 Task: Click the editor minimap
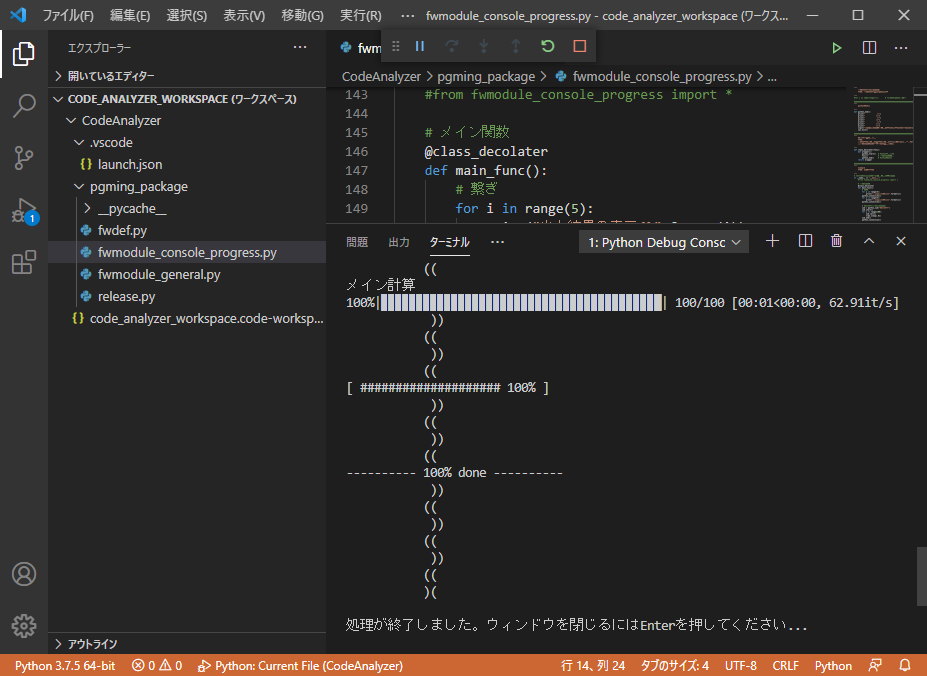[x=883, y=155]
